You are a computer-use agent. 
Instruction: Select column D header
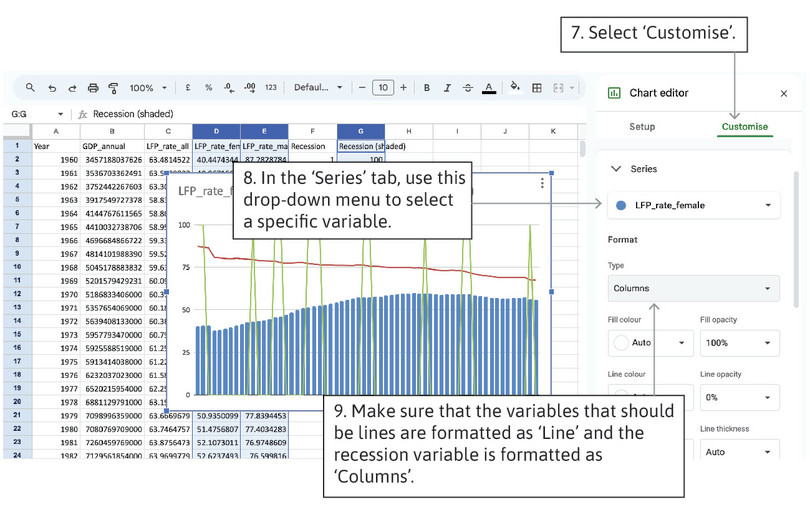click(x=216, y=131)
